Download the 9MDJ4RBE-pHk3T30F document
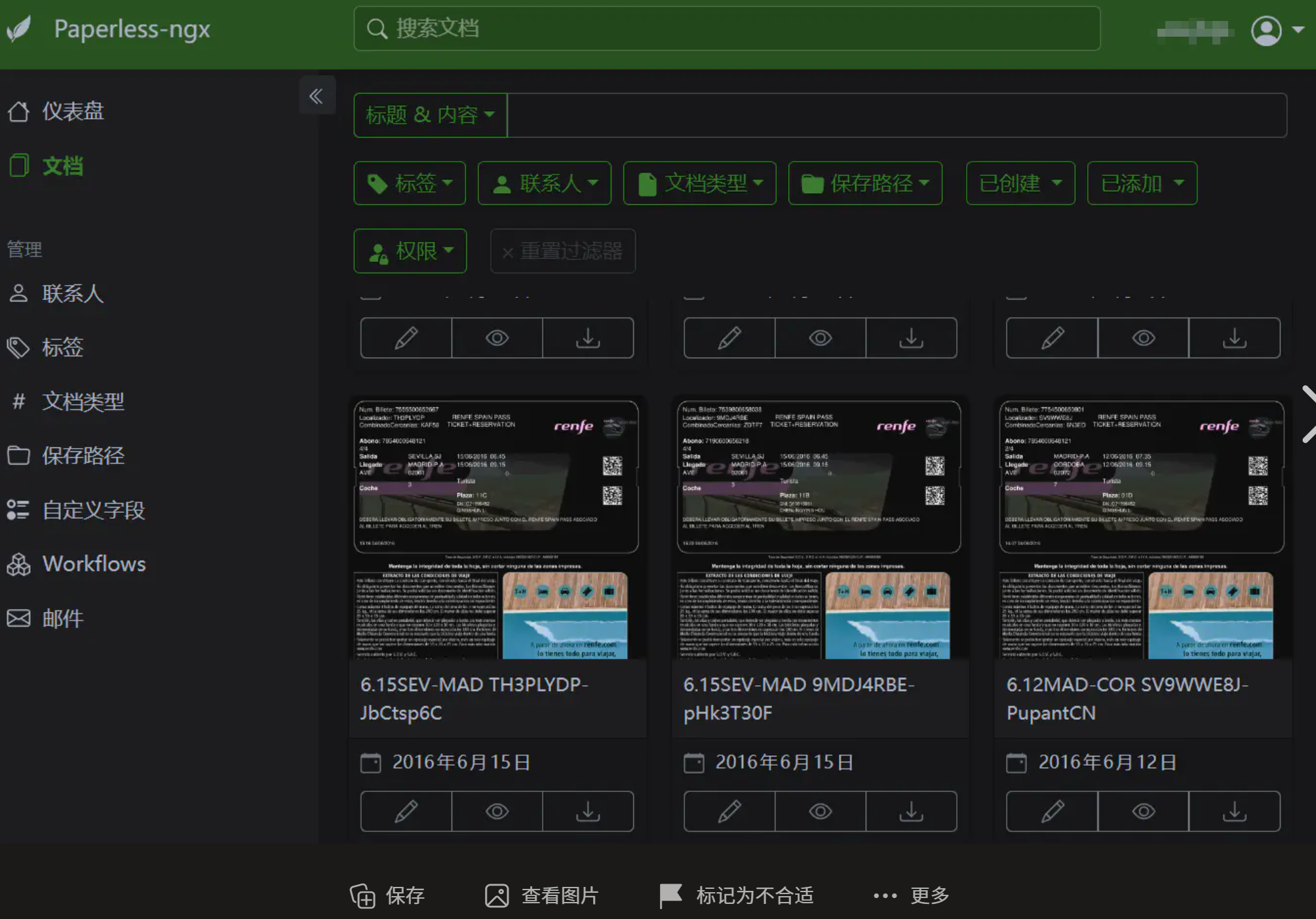Viewport: 1316px width, 919px height. coord(912,812)
